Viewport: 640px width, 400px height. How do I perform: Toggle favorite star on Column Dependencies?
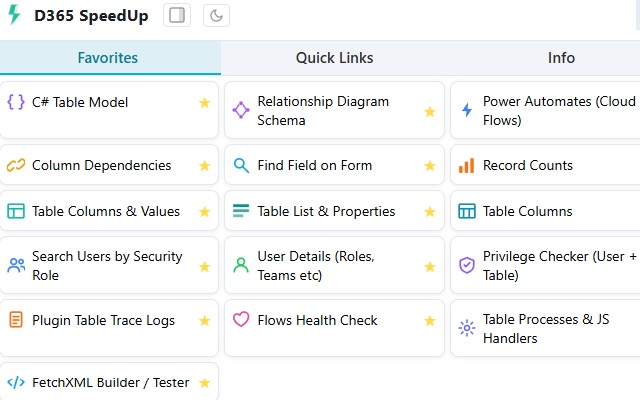(x=204, y=166)
